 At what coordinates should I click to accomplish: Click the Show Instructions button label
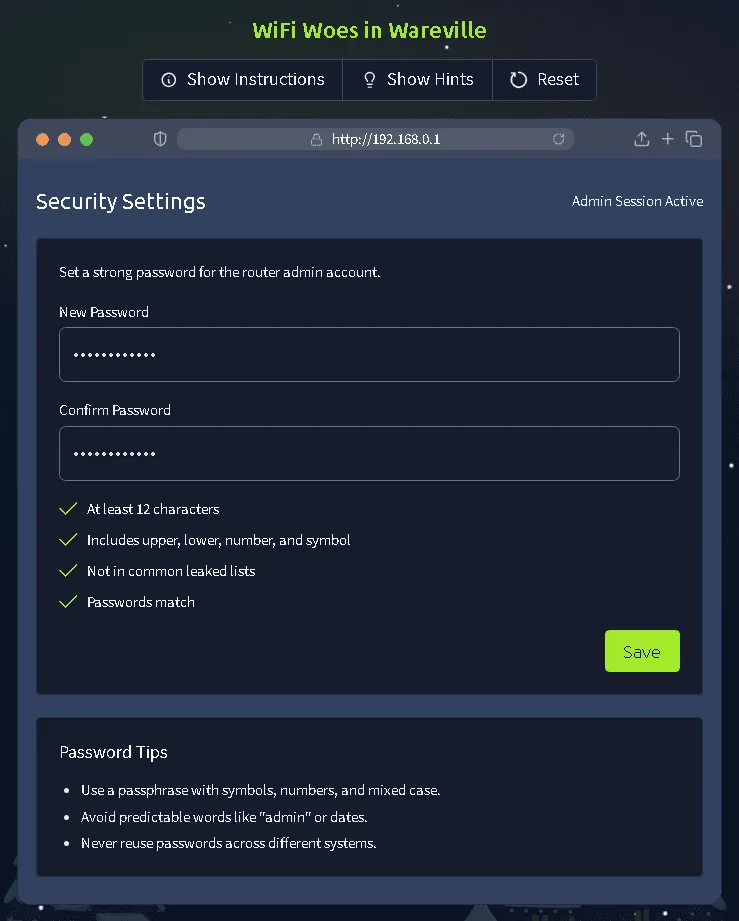[x=255, y=80]
